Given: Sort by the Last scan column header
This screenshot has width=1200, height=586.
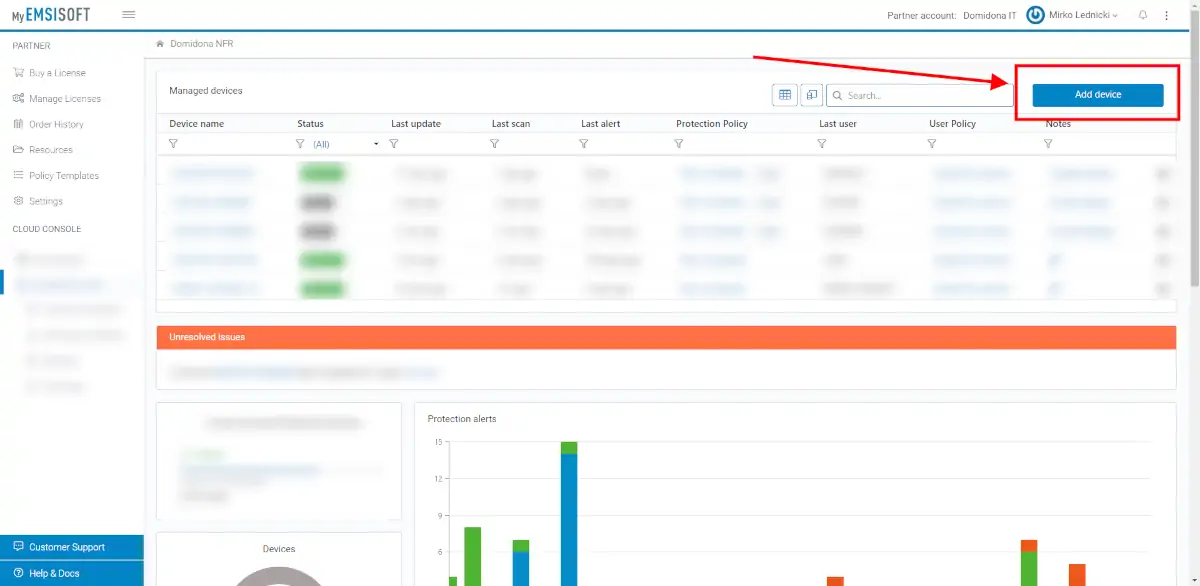Looking at the screenshot, I should coord(511,124).
